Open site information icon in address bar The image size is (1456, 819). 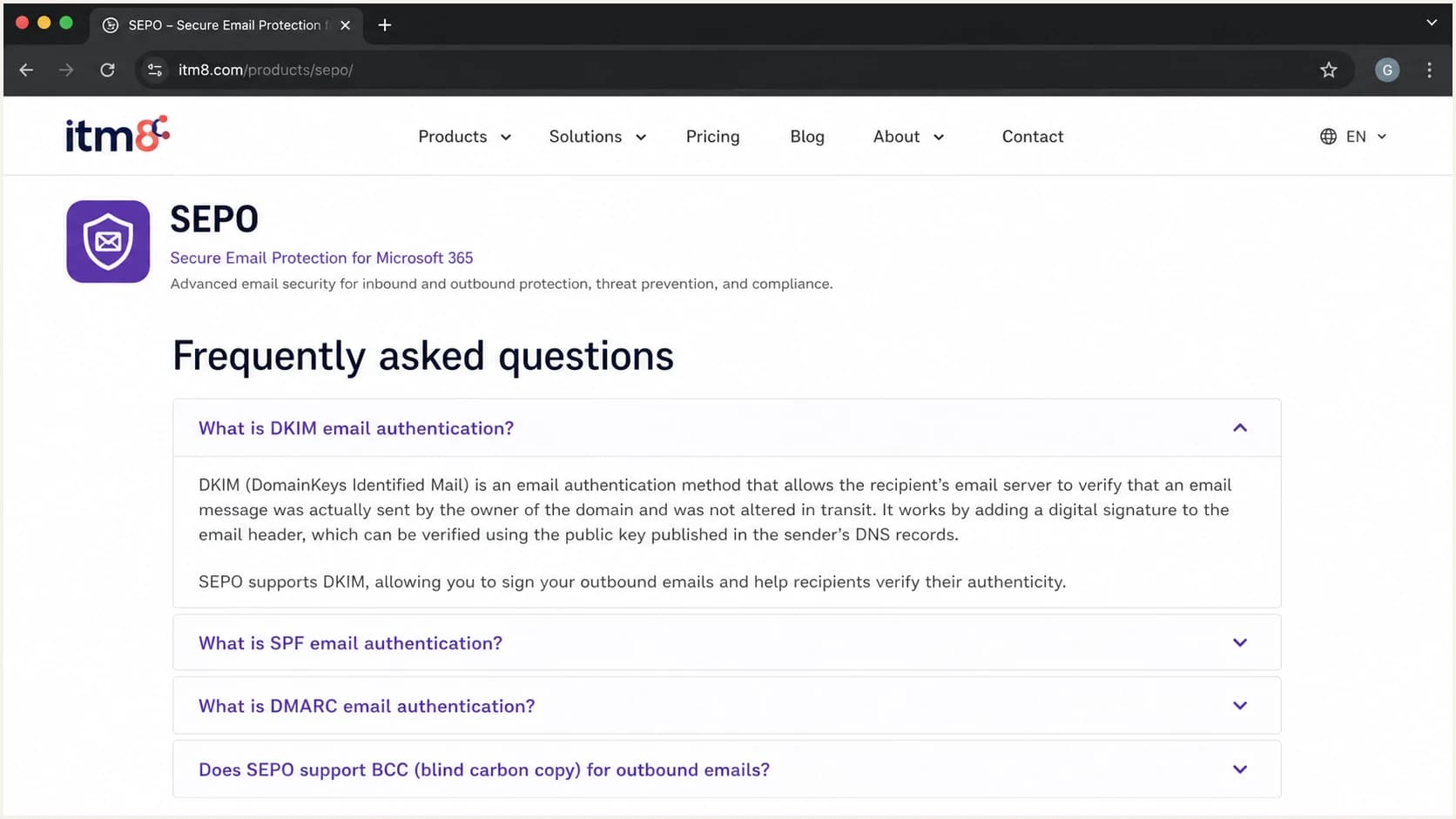pyautogui.click(x=155, y=70)
